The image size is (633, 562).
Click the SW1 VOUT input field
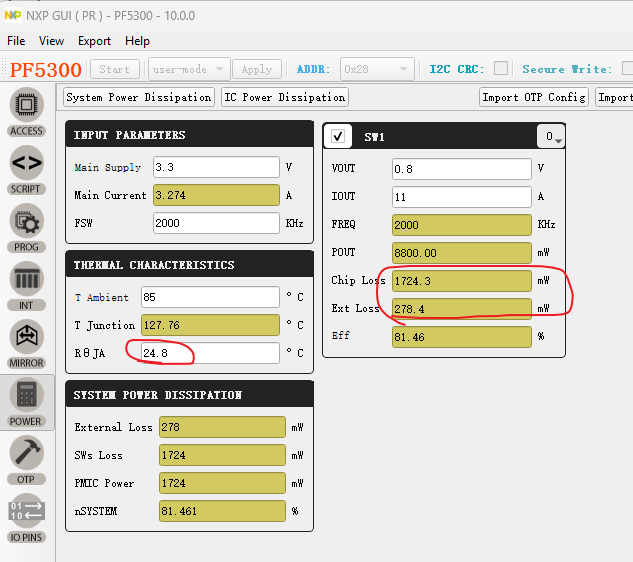click(462, 169)
